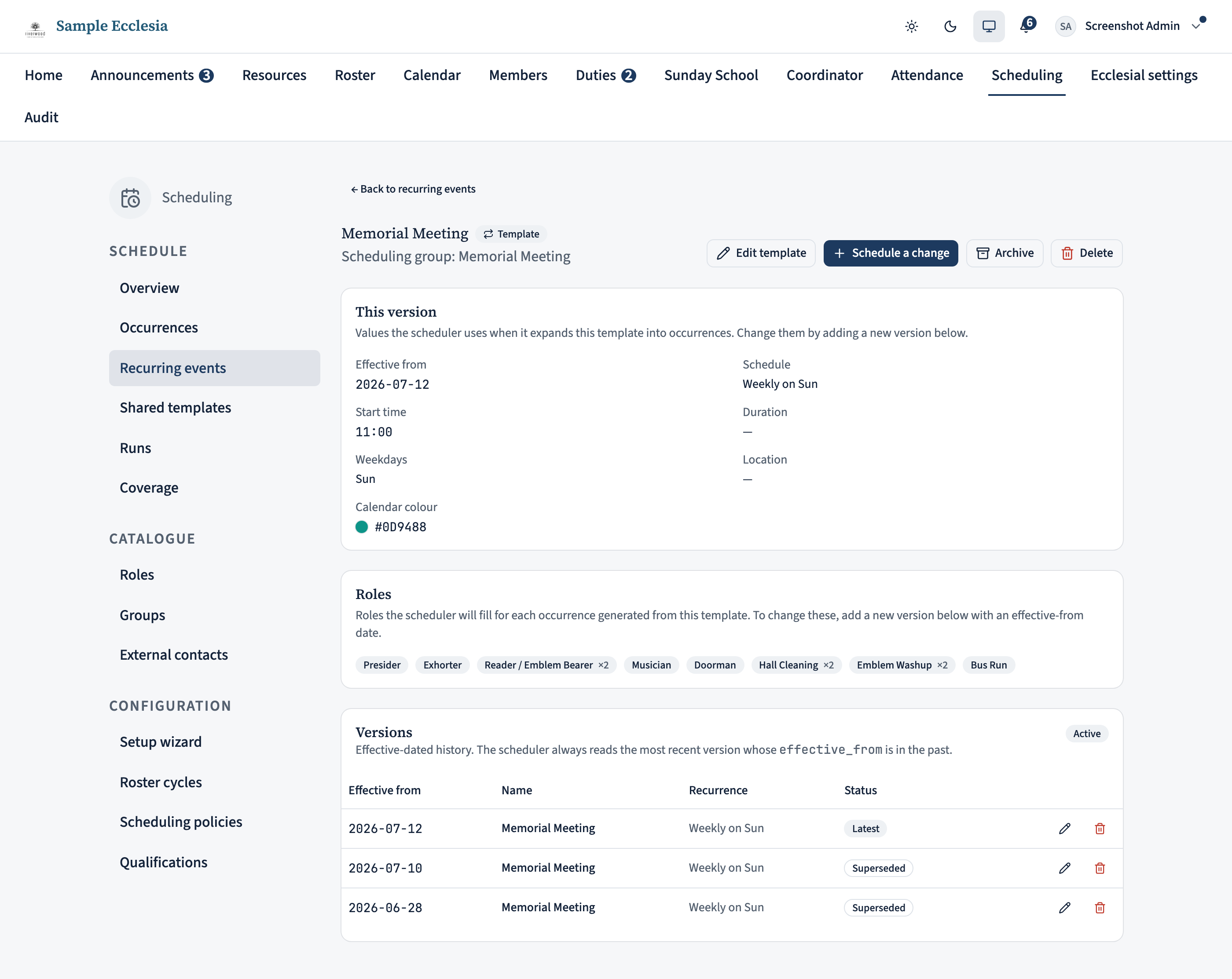Click Schedule a change button

pyautogui.click(x=890, y=253)
